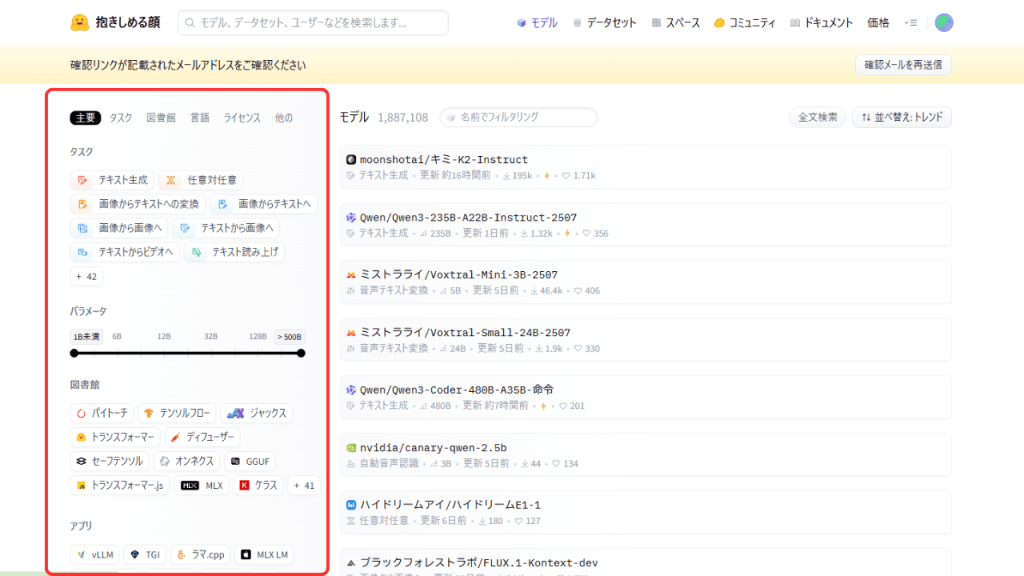Expand the + 41 more libraries list
The width and height of the screenshot is (1024, 576).
(304, 485)
